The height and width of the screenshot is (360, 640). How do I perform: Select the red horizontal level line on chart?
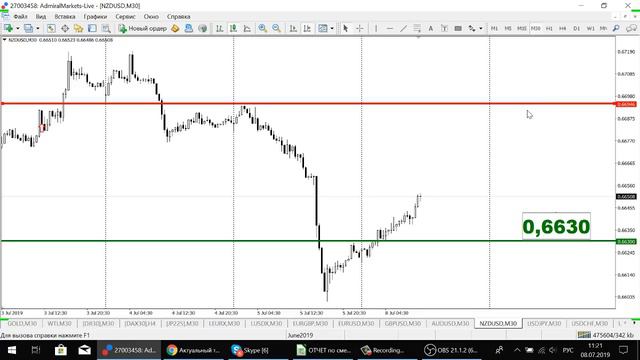point(308,104)
